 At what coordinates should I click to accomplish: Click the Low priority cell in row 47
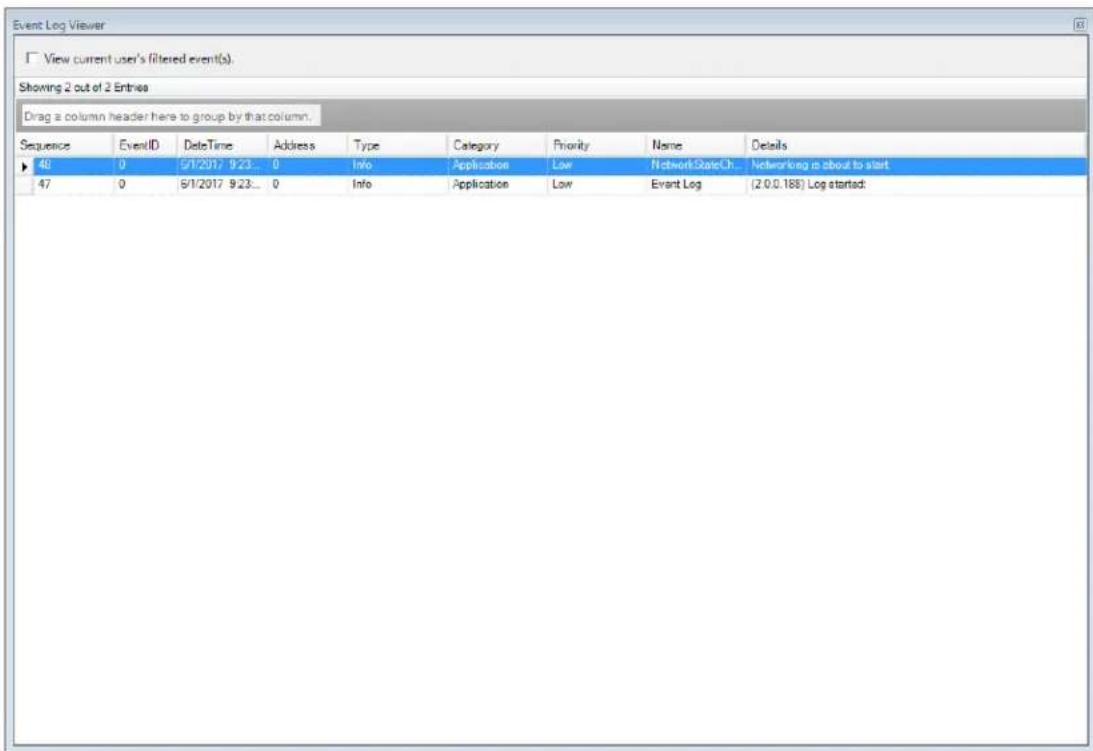point(597,185)
